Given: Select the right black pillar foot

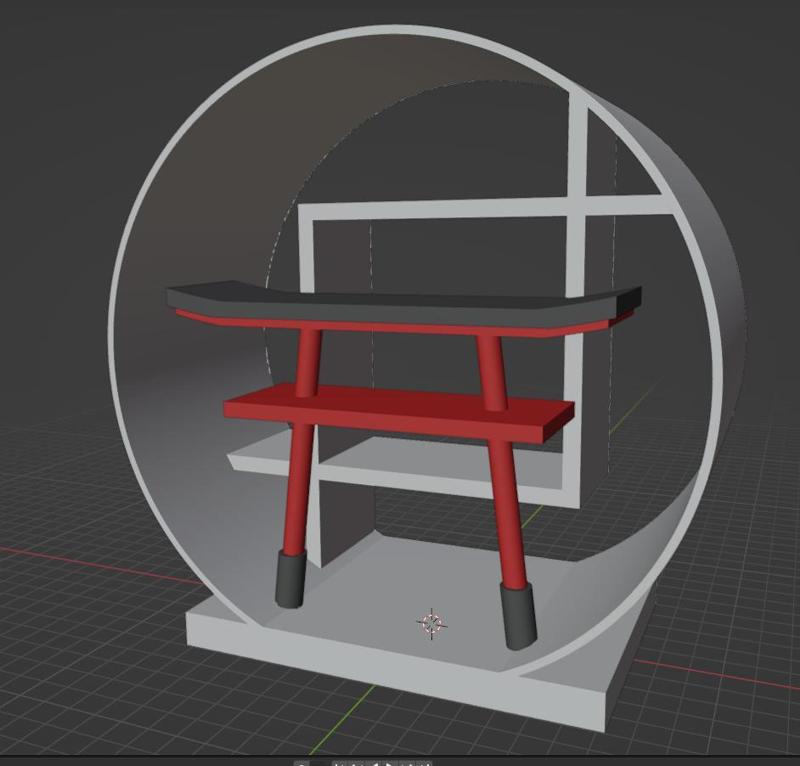Looking at the screenshot, I should (518, 616).
